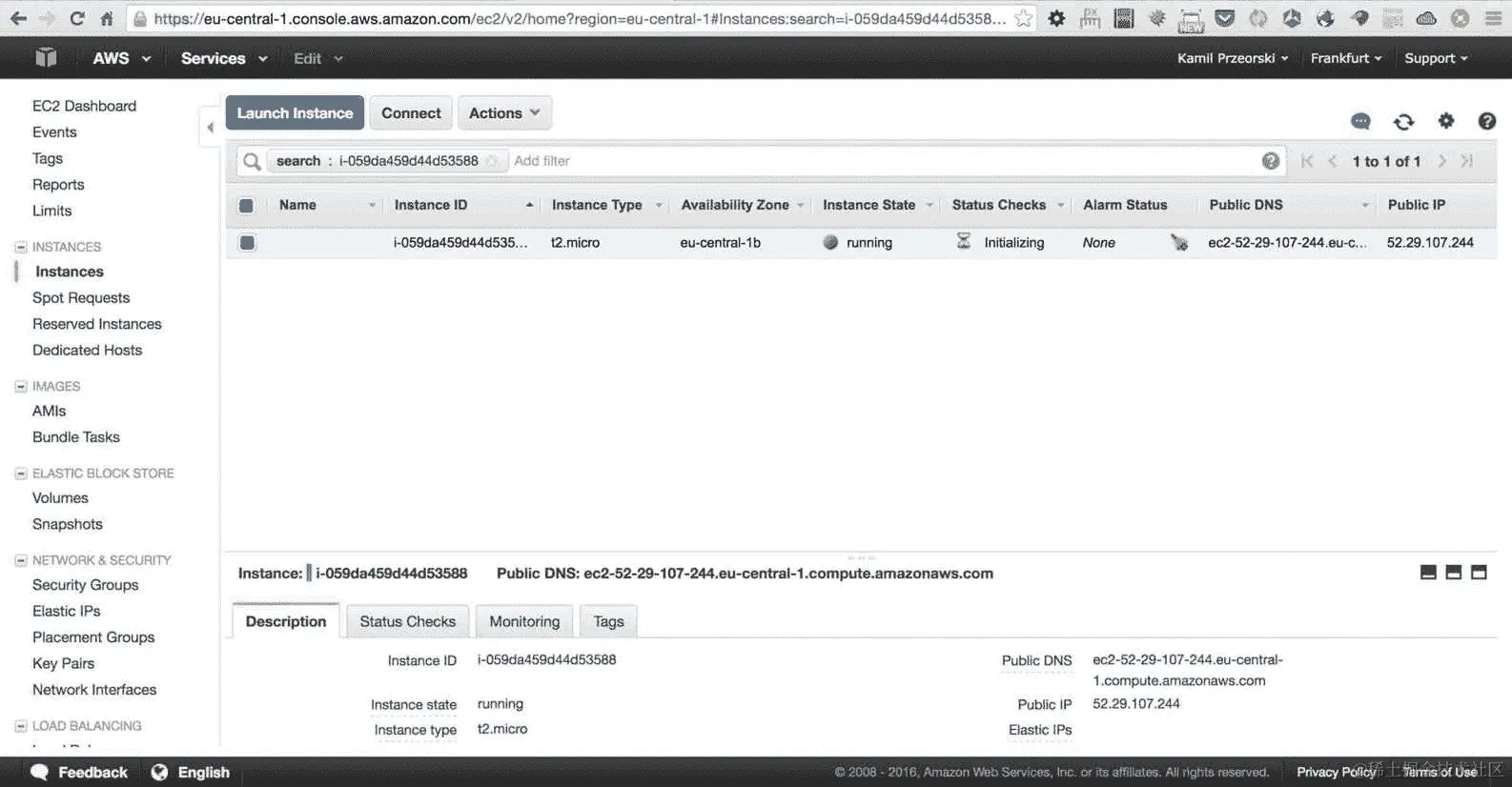Collapse the NETWORK & SECURITY section
Viewport: 1512px width, 787px height.
pos(20,560)
